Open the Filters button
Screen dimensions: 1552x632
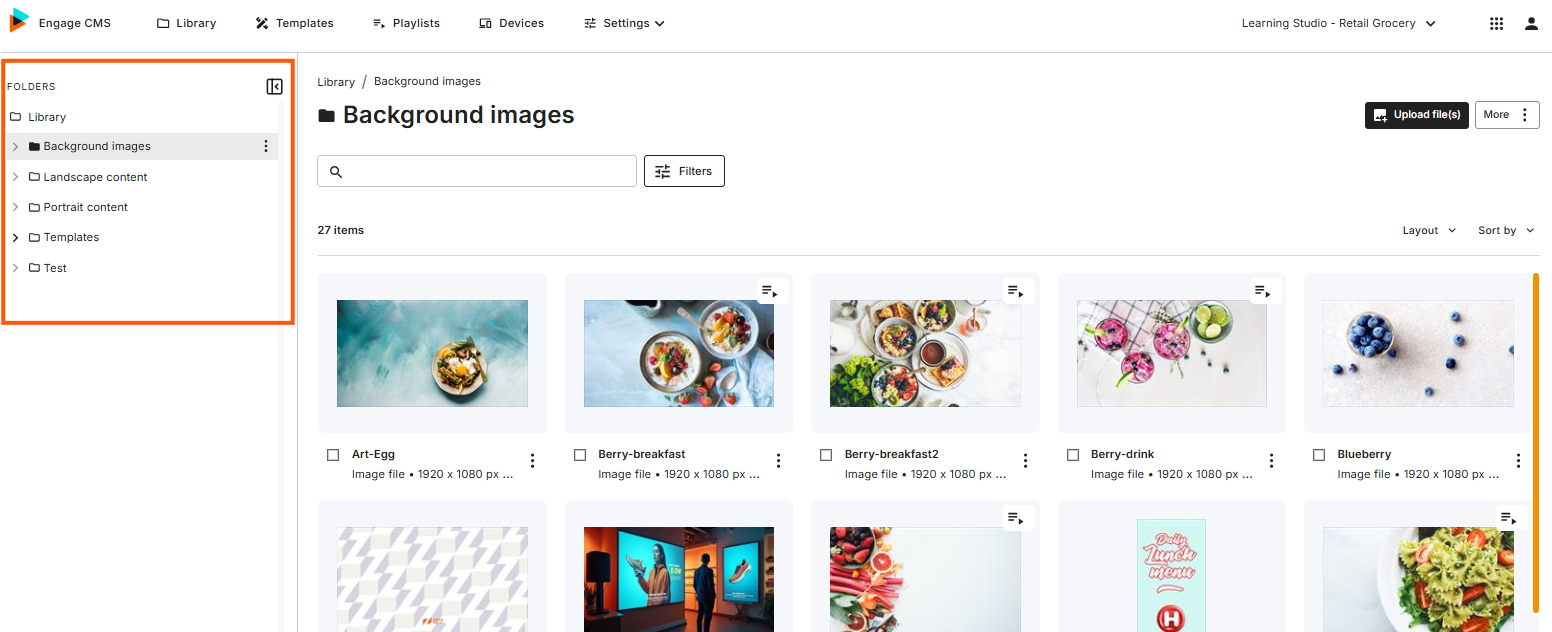(684, 171)
